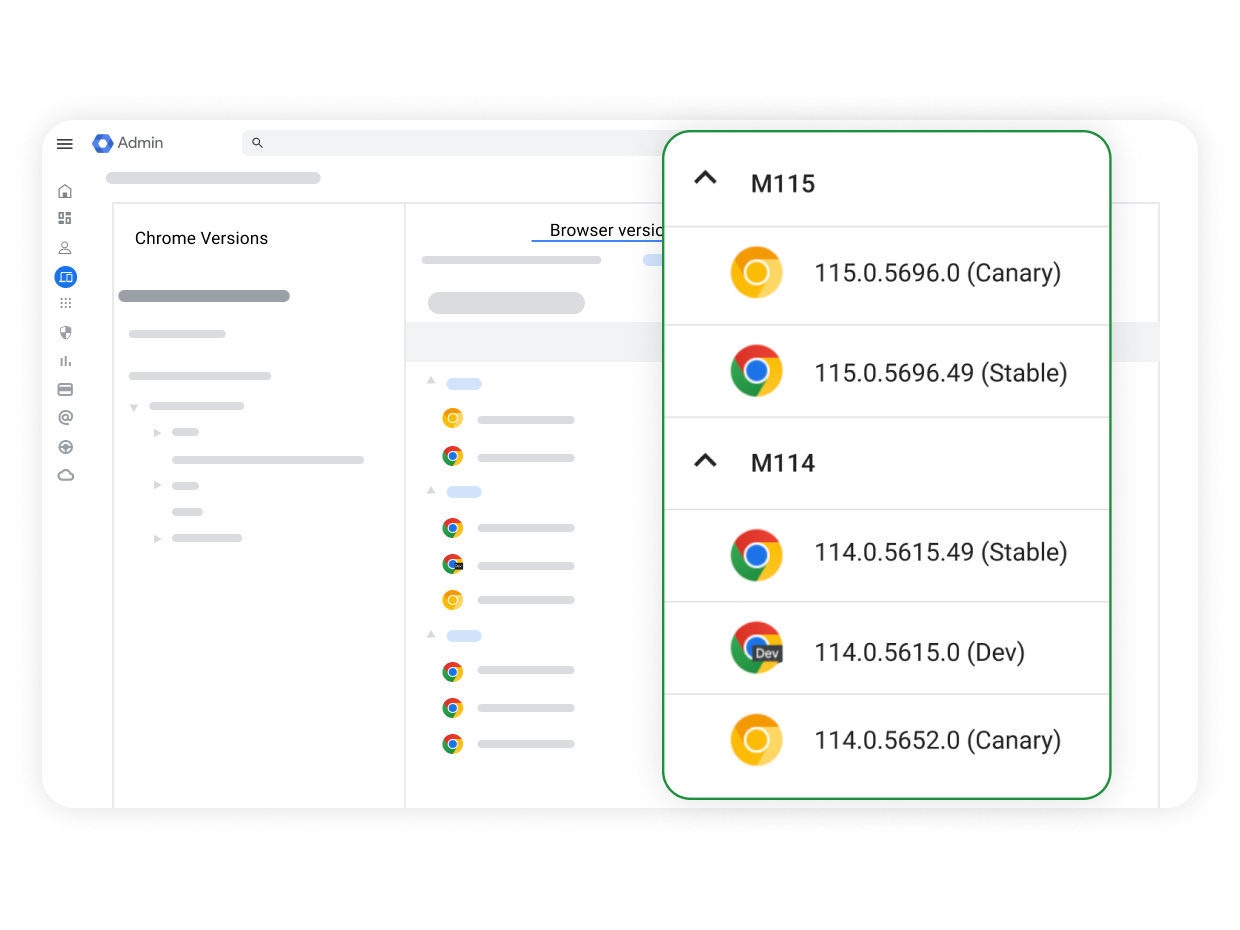1240x930 pixels.
Task: Click the Google Admin logo
Action: click(103, 143)
